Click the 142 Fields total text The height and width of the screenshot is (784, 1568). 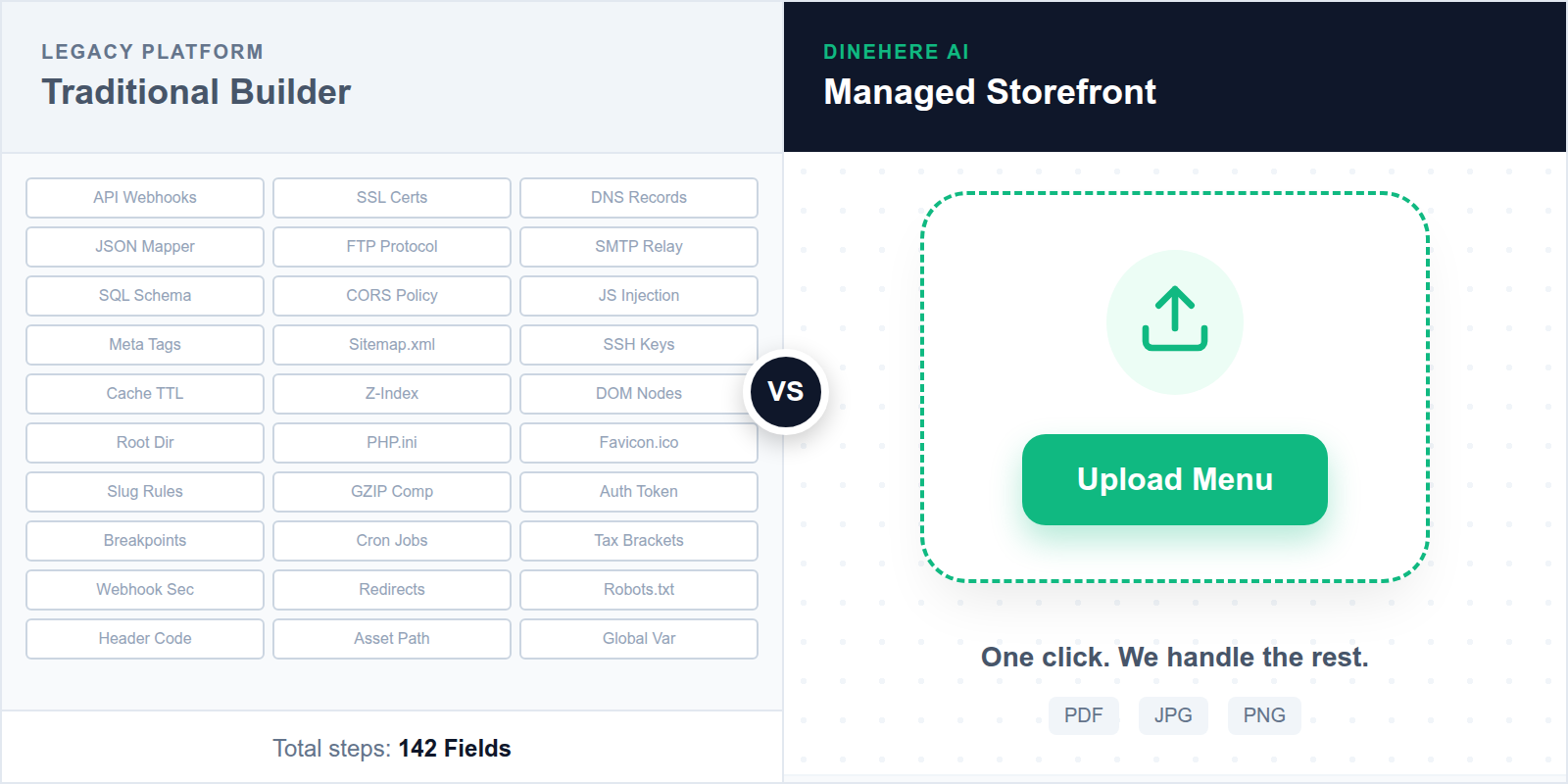click(x=455, y=749)
